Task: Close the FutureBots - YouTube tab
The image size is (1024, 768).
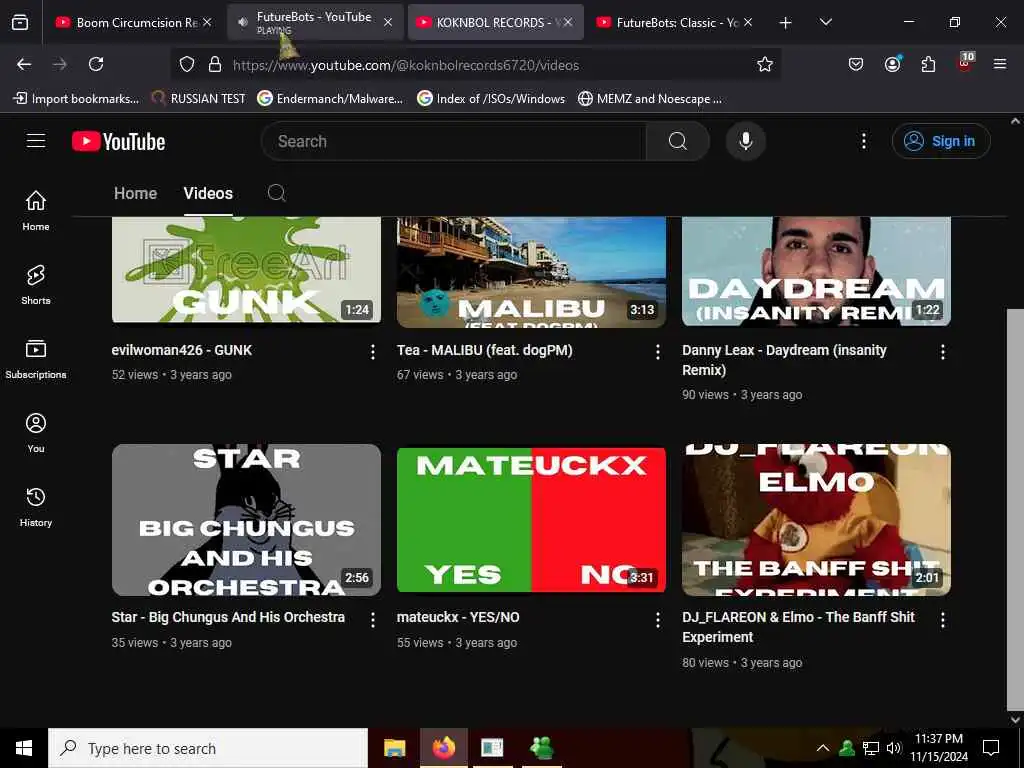Action: [388, 22]
